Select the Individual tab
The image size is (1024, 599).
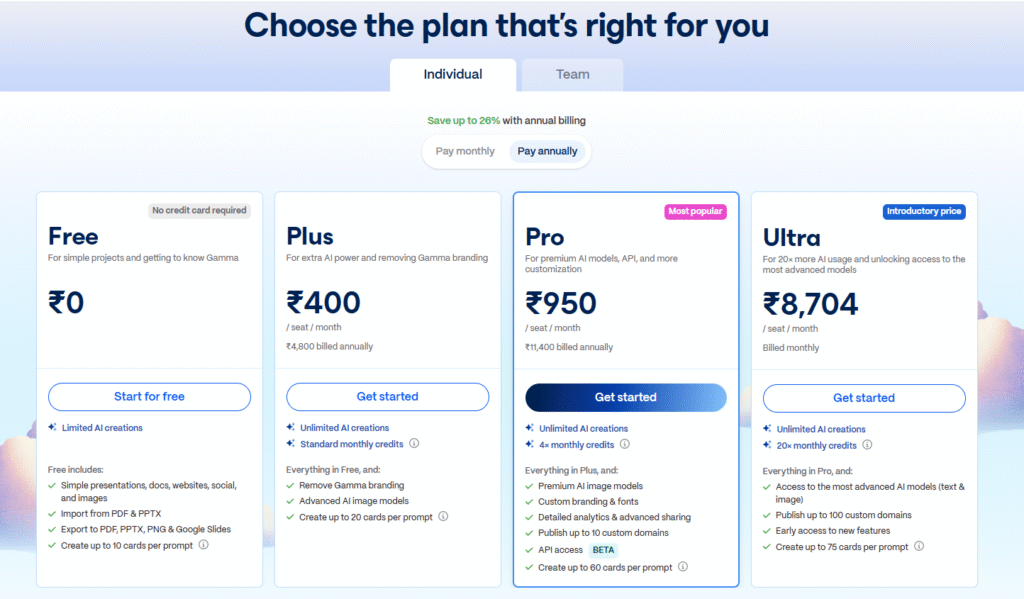(453, 74)
